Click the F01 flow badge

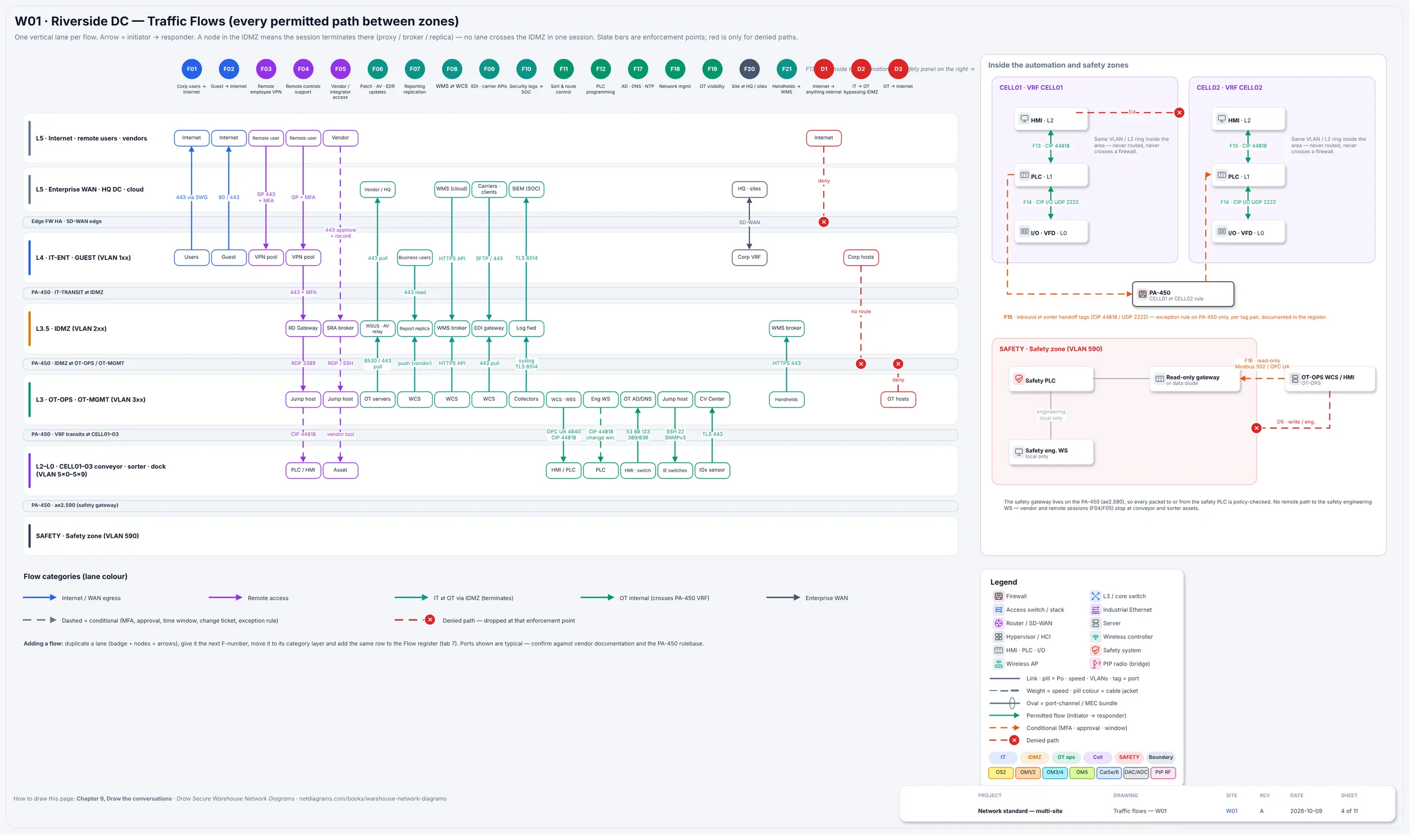[x=192, y=70]
